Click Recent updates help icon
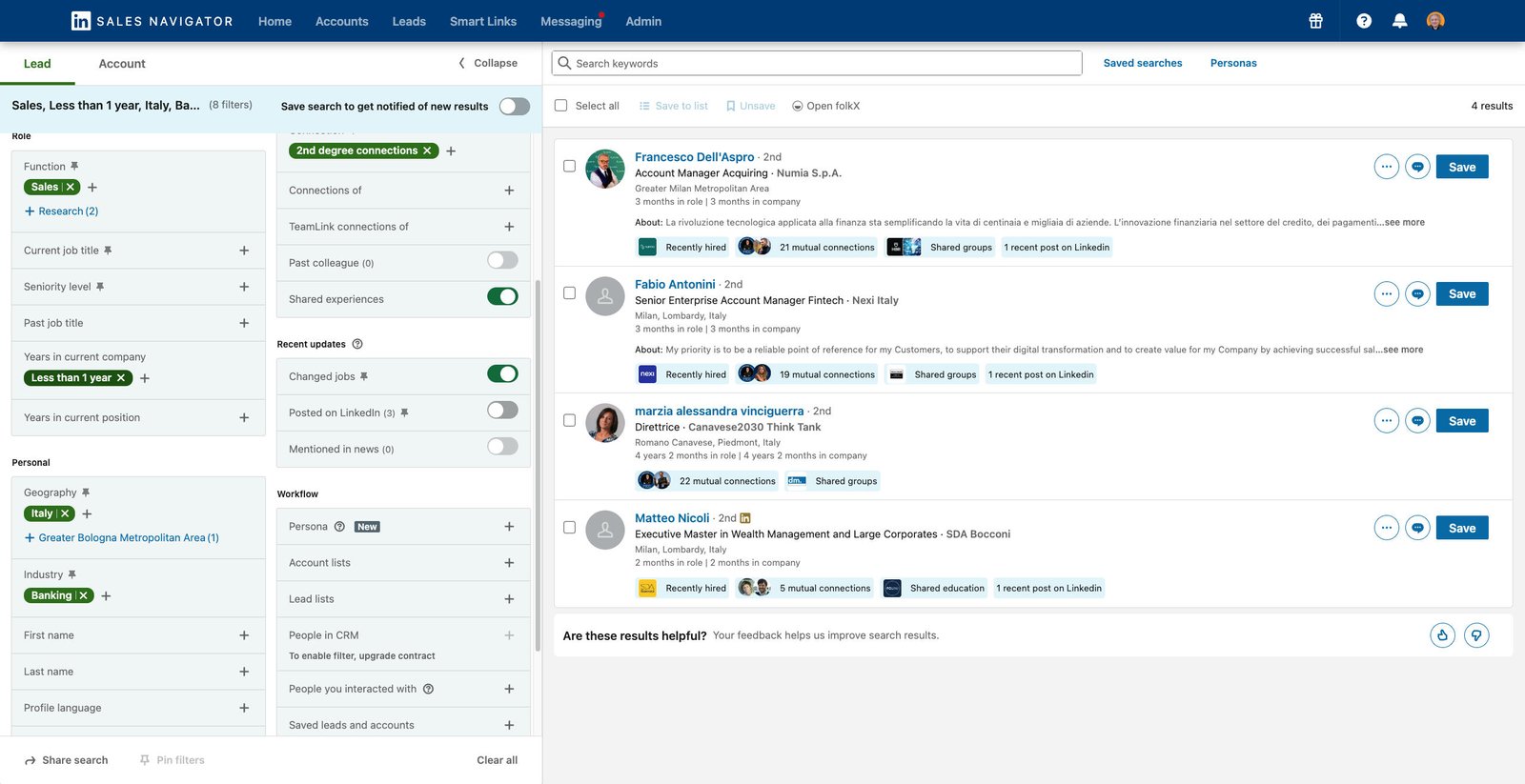The width and height of the screenshot is (1525, 784). [x=357, y=344]
